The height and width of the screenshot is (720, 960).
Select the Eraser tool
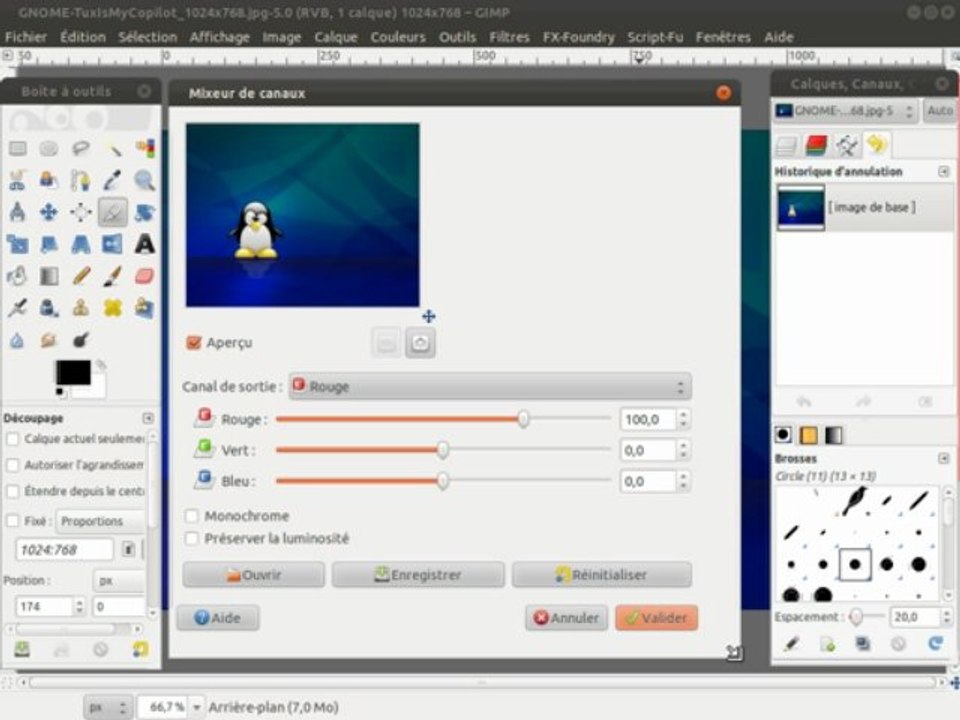point(144,276)
